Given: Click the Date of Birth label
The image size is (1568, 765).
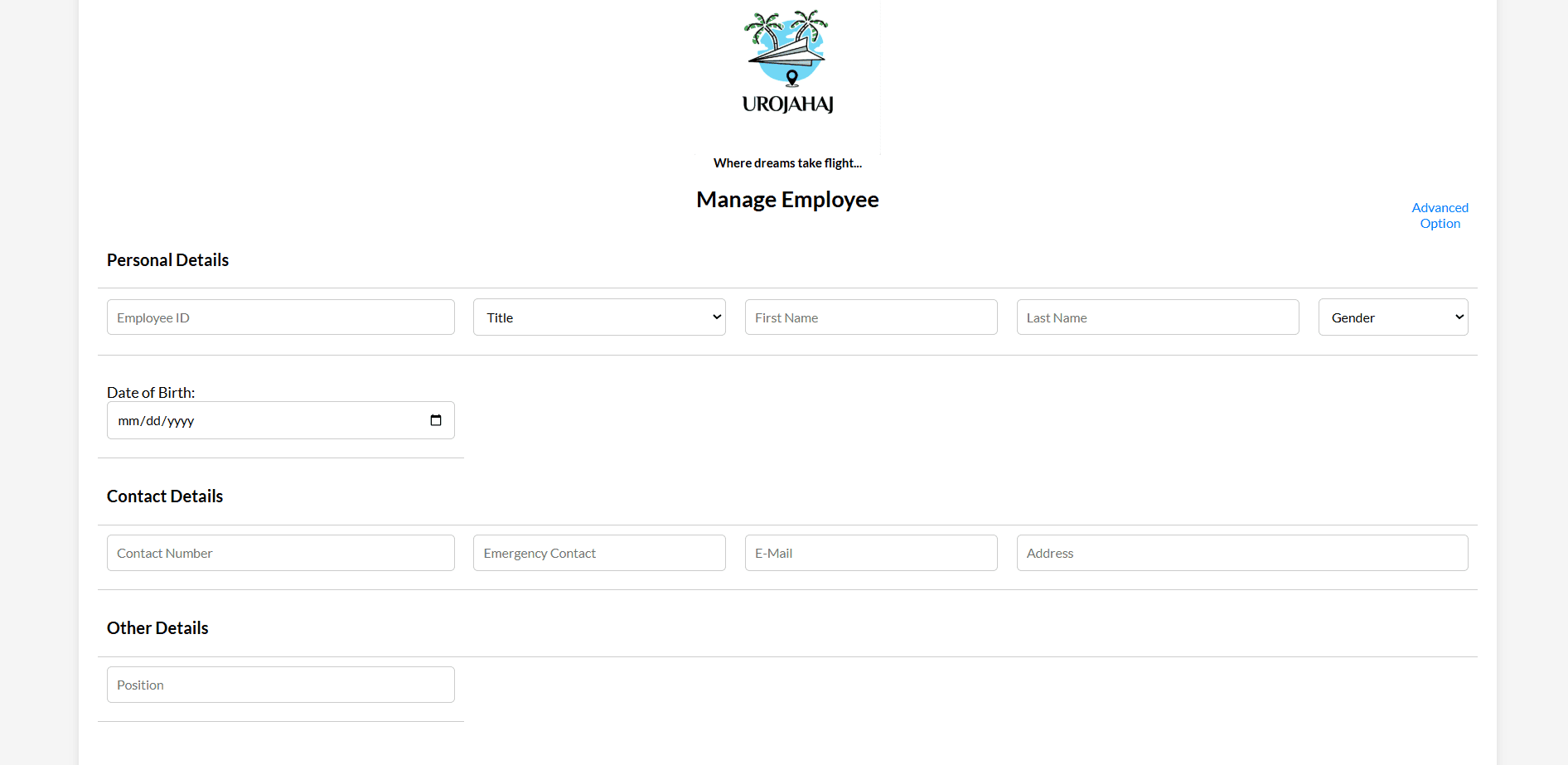Looking at the screenshot, I should click(x=151, y=393).
